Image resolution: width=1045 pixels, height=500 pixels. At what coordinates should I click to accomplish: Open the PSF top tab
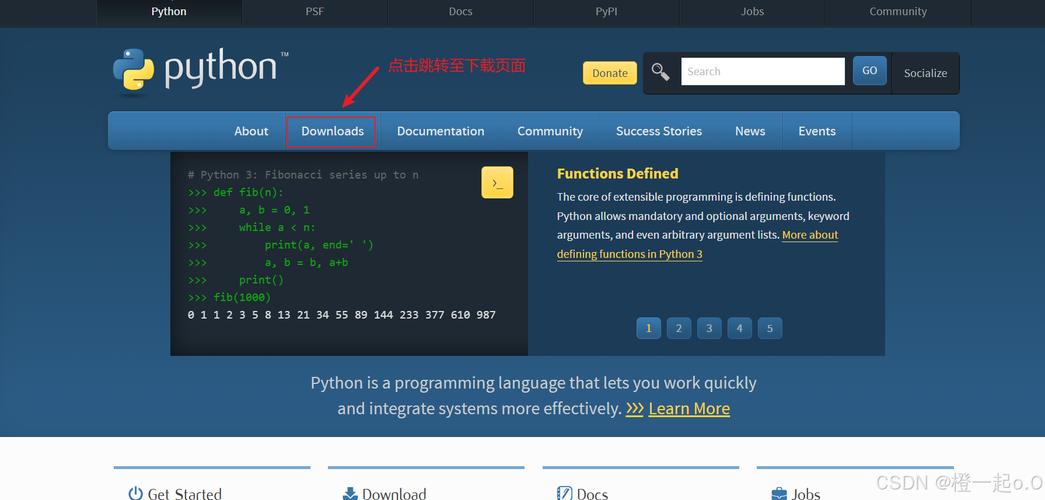pyautogui.click(x=315, y=12)
